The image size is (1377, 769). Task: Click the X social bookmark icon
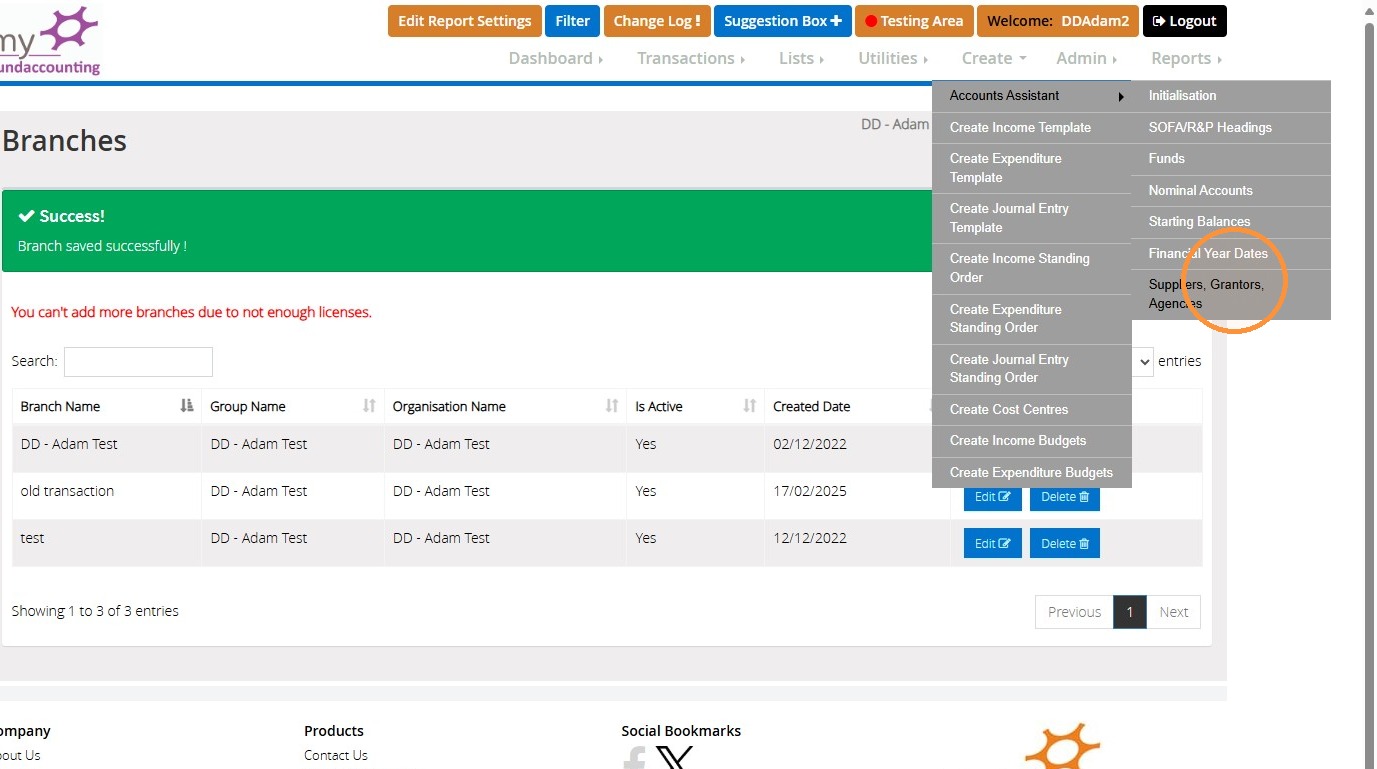[675, 757]
